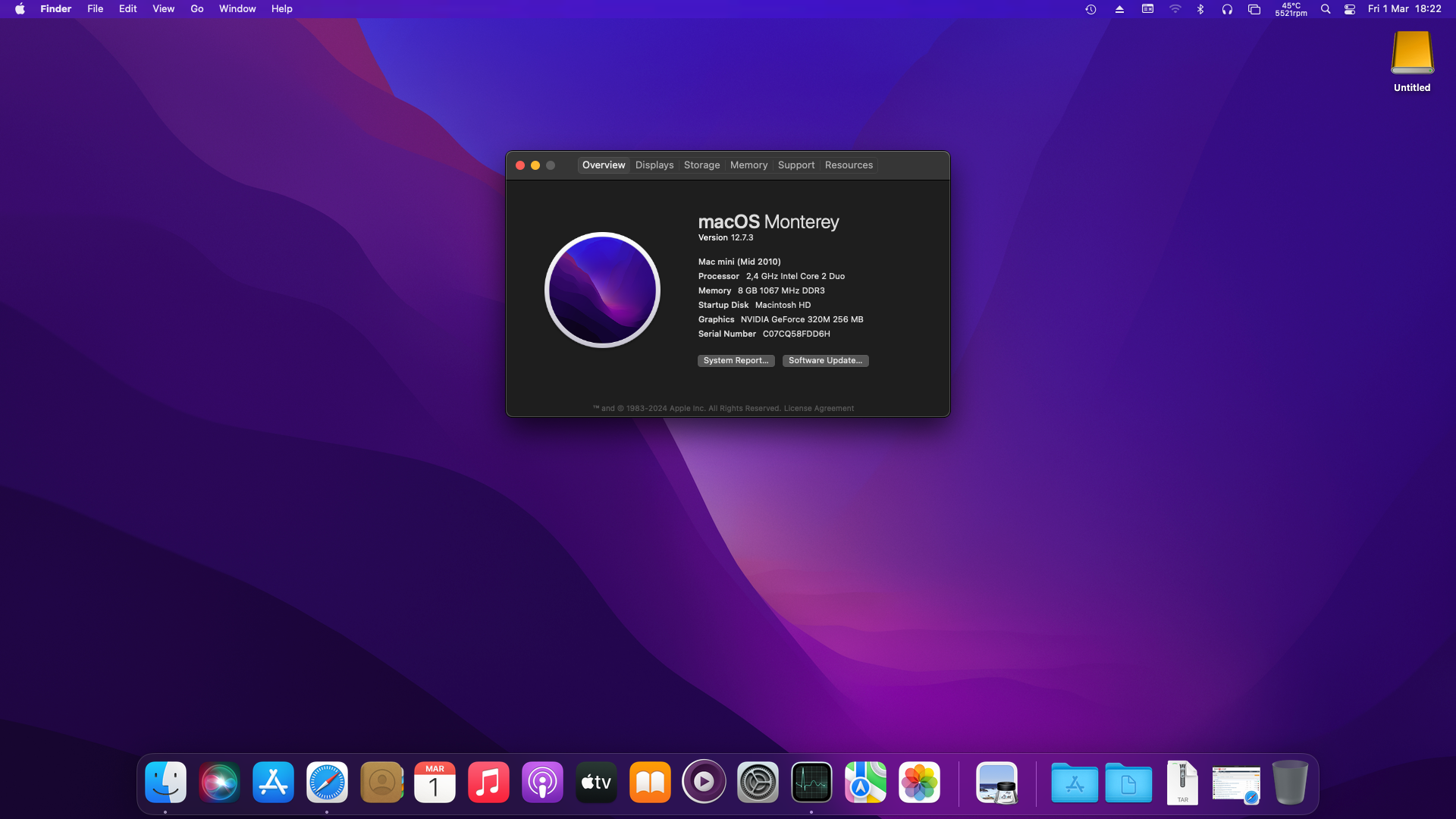Switch to the Resources tab
1456x819 pixels.
click(x=849, y=165)
